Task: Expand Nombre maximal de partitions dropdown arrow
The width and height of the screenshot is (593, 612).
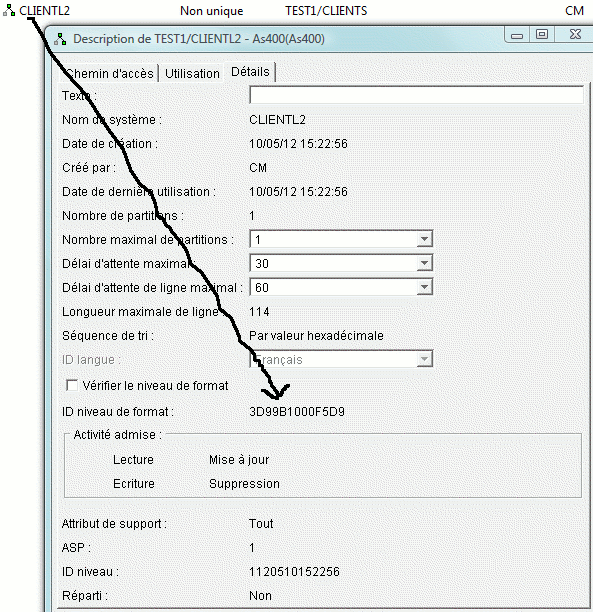Action: click(424, 239)
